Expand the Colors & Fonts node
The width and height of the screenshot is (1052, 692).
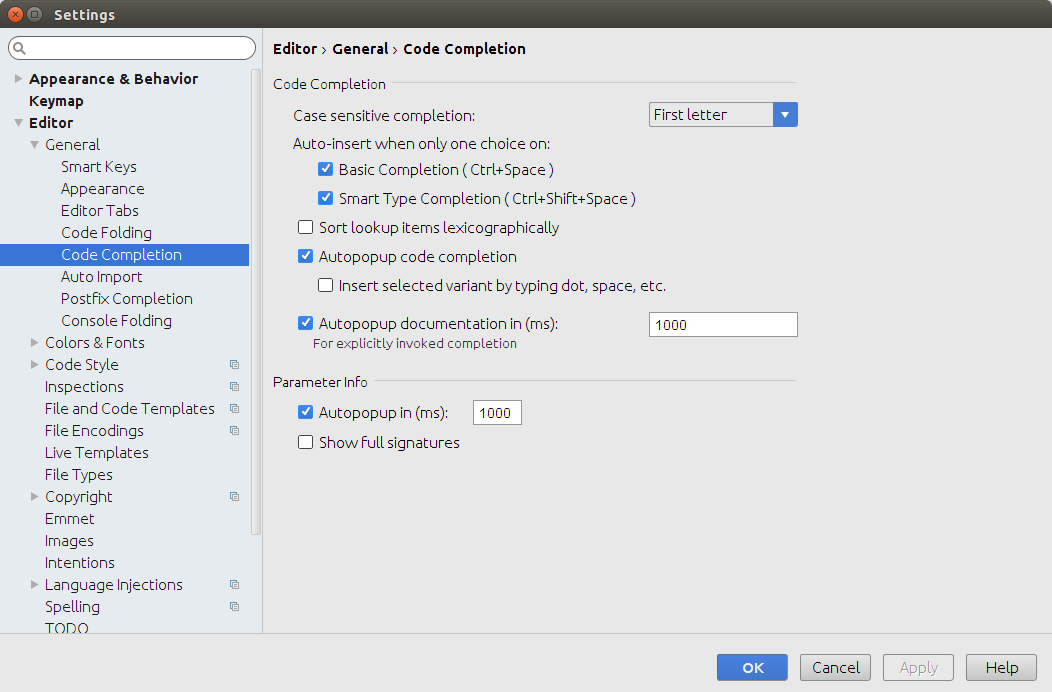[35, 343]
